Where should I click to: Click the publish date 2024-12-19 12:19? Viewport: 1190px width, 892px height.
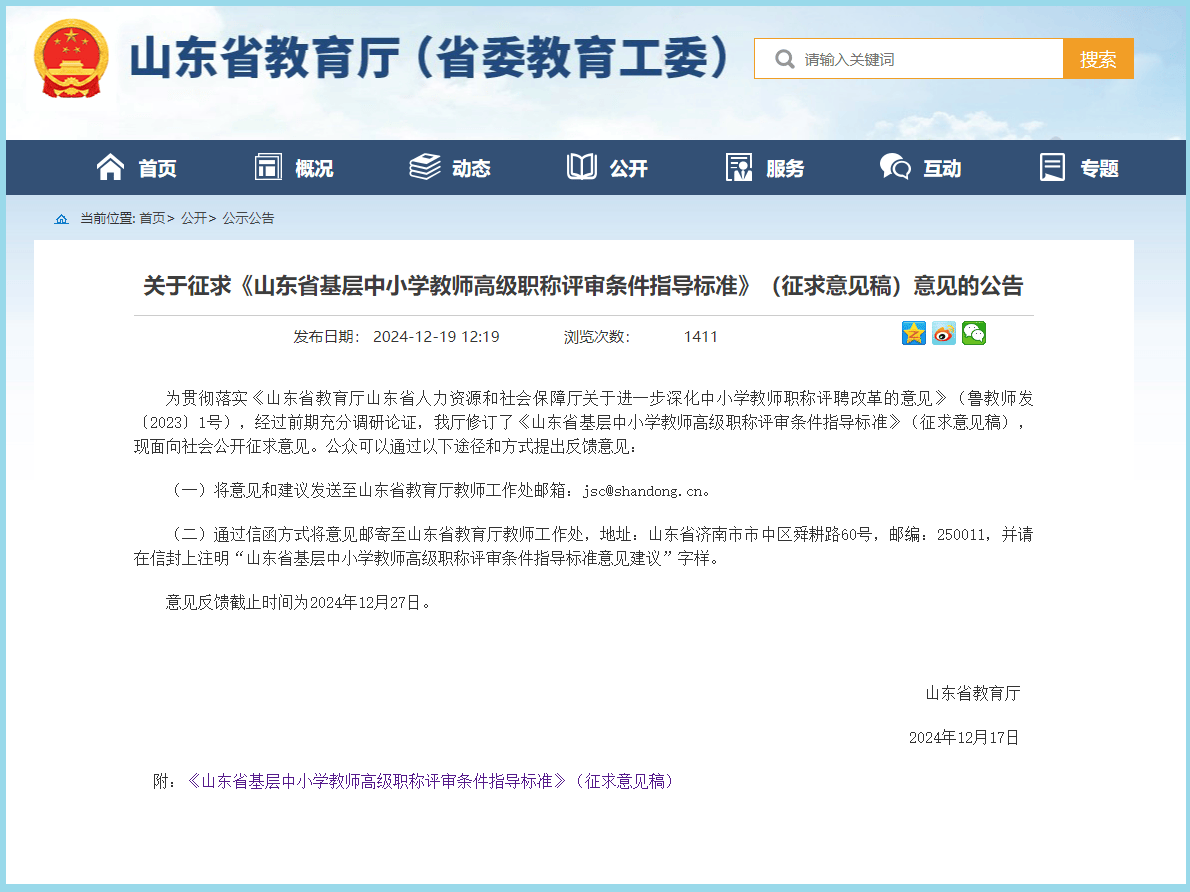pos(436,336)
